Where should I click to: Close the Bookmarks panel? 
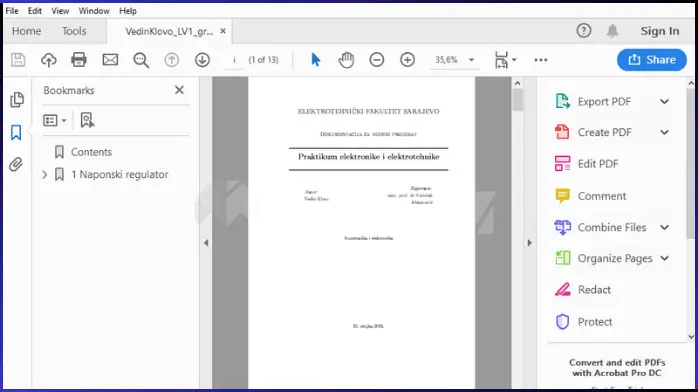tap(179, 90)
